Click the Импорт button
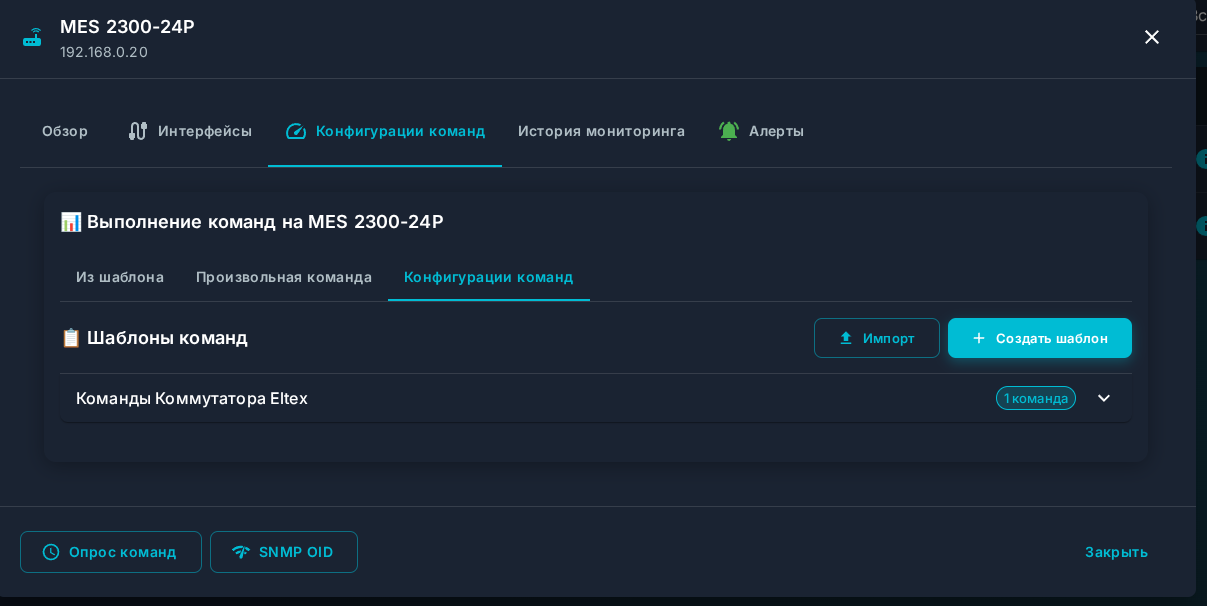The height and width of the screenshot is (606, 1207). click(877, 338)
